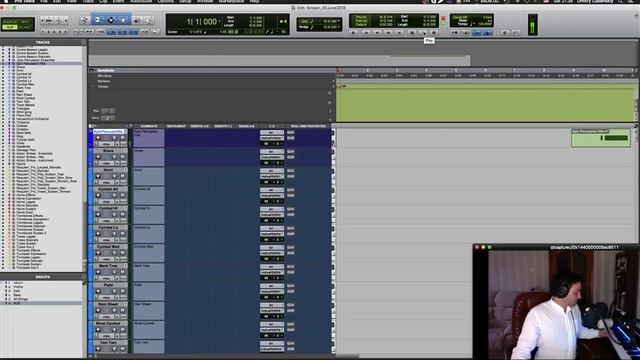This screenshot has height=360, width=640.
Task: Solo the Snare track
Action: click(114, 157)
